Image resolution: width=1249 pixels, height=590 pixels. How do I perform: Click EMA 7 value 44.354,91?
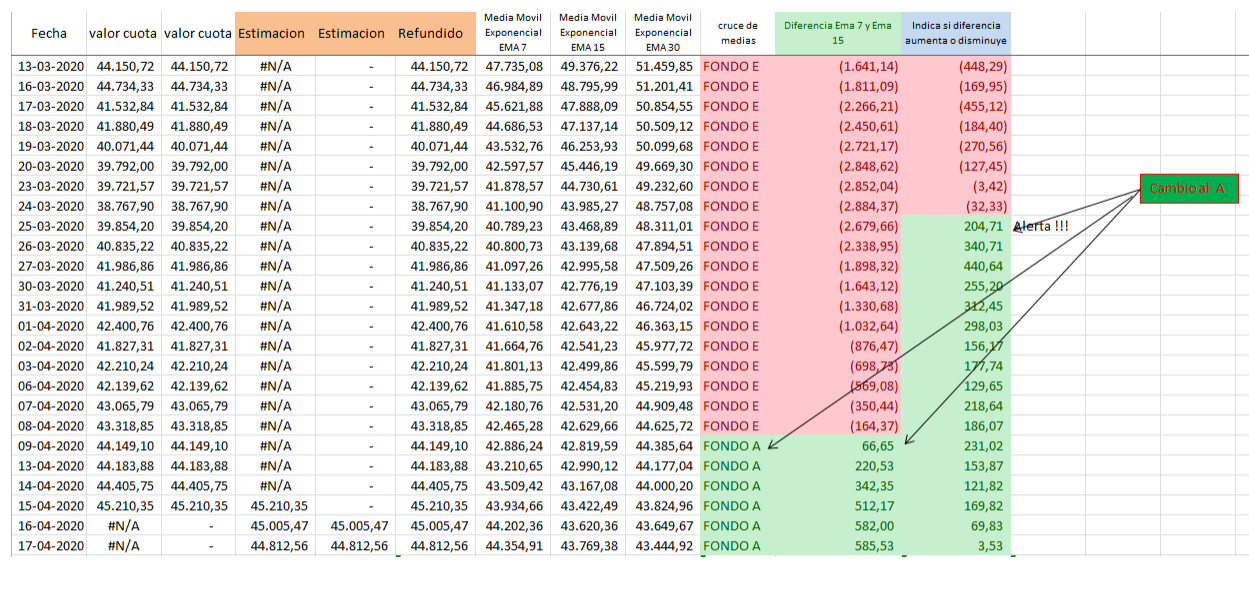[x=514, y=546]
